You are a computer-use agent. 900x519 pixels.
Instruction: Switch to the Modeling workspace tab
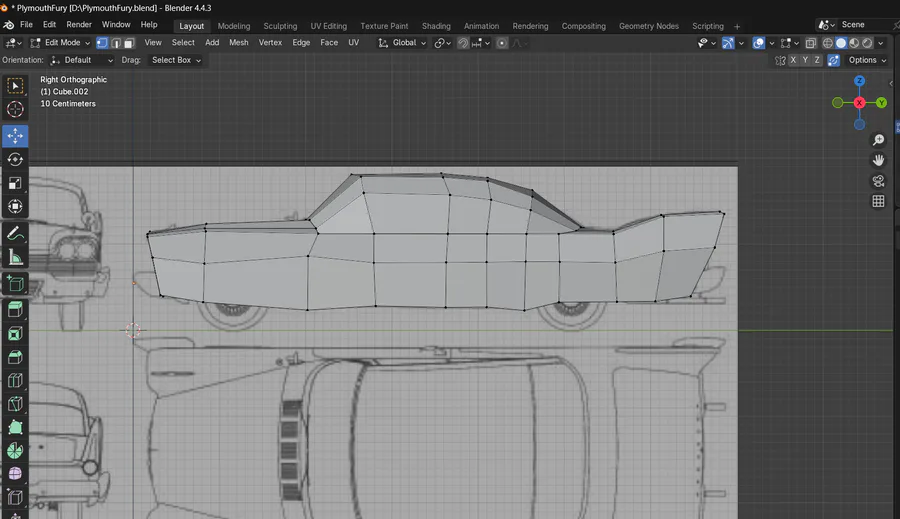point(234,26)
